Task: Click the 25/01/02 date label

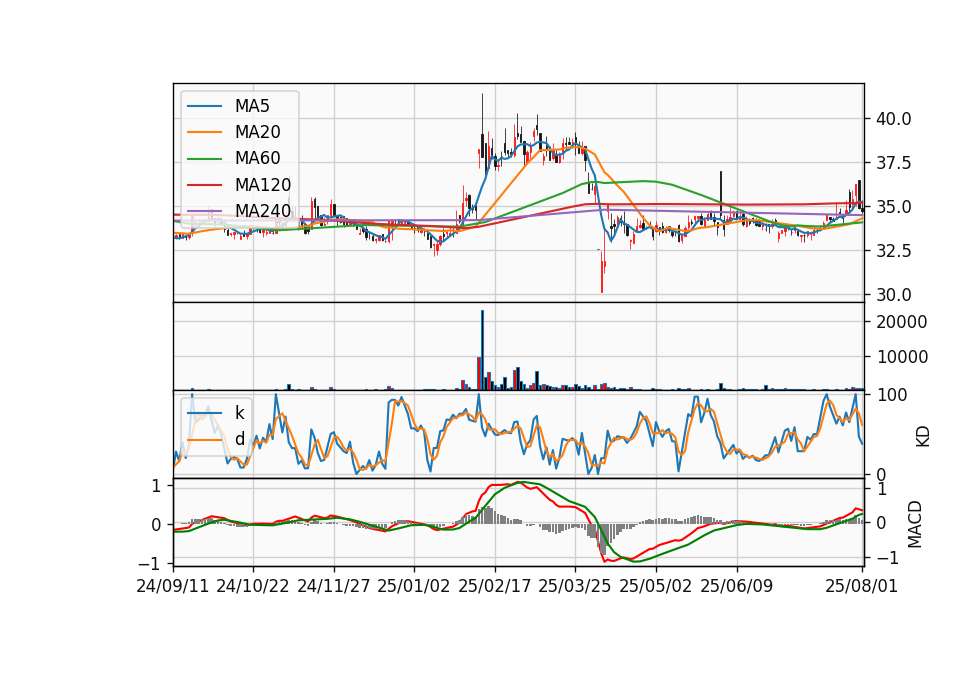Action: pyautogui.click(x=414, y=586)
